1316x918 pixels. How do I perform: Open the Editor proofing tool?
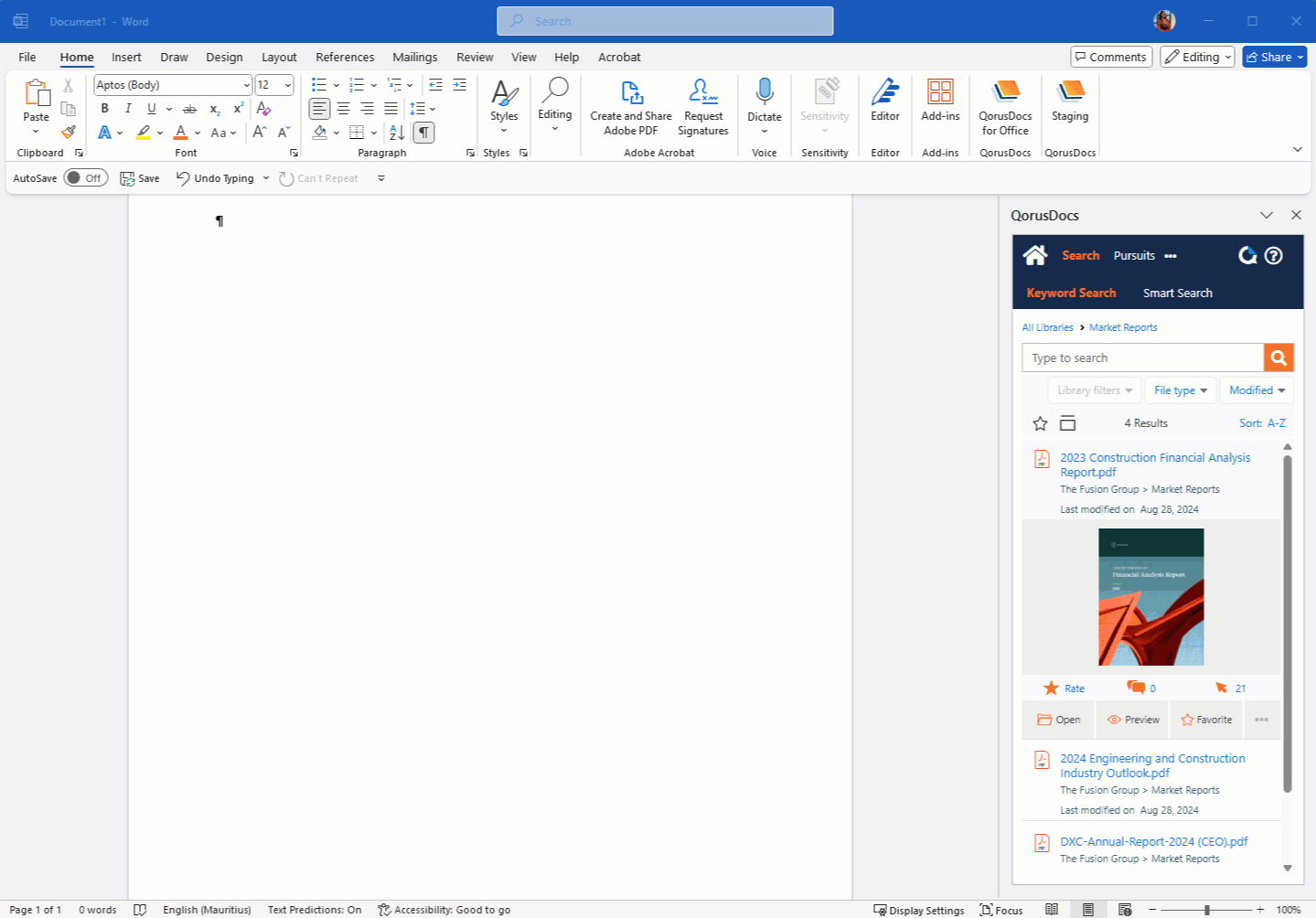pyautogui.click(x=885, y=101)
